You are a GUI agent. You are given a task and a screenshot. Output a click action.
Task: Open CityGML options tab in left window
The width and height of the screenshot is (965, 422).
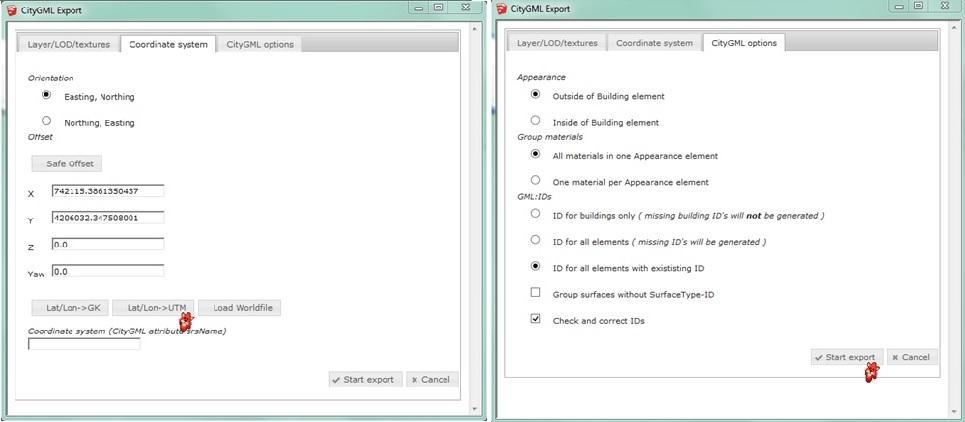tap(260, 44)
